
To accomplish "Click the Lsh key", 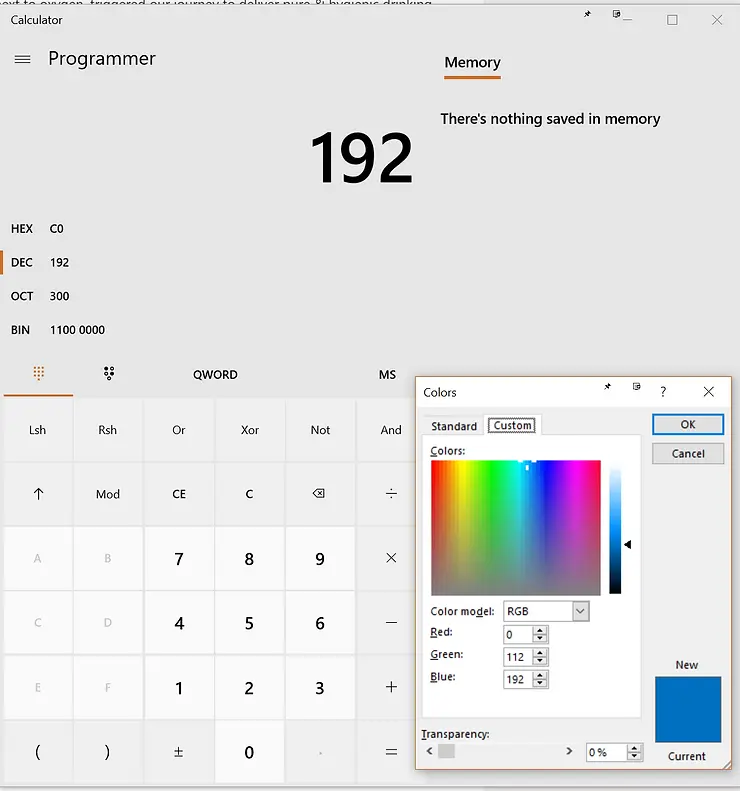I will click(38, 430).
